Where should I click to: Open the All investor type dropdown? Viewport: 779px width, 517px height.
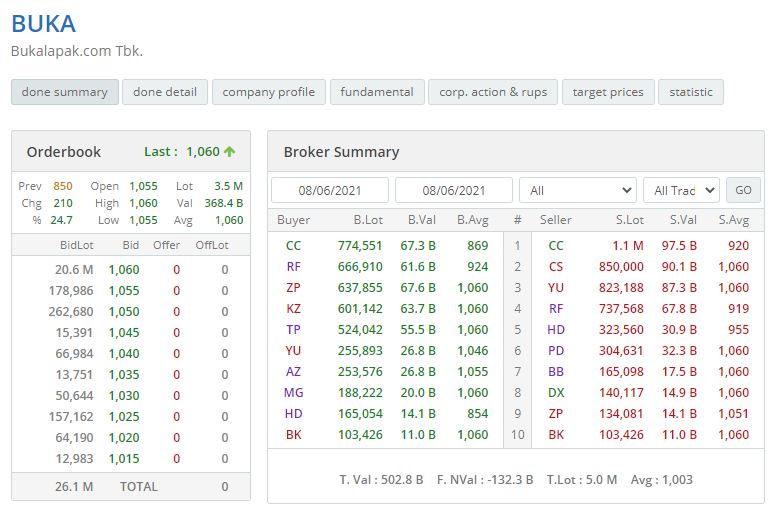click(578, 190)
